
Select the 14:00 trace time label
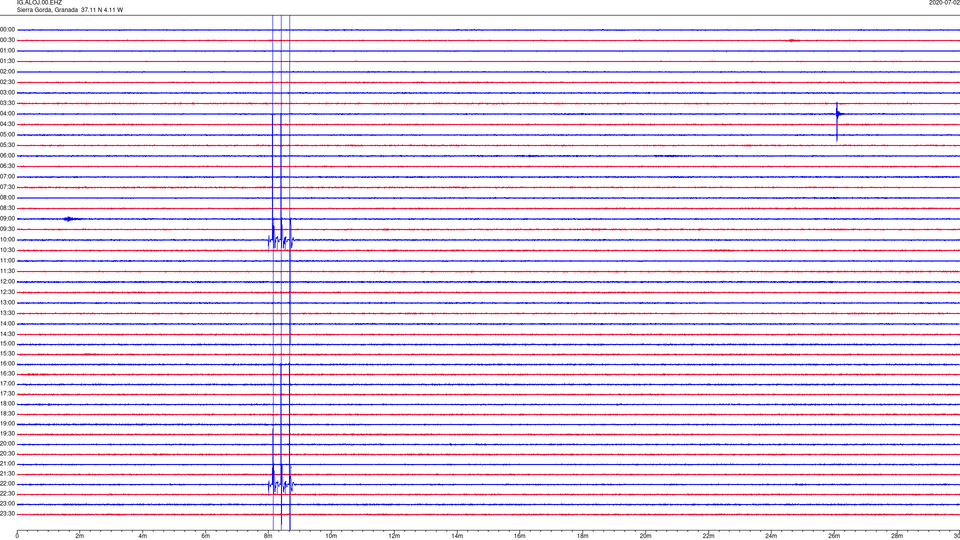[8, 323]
